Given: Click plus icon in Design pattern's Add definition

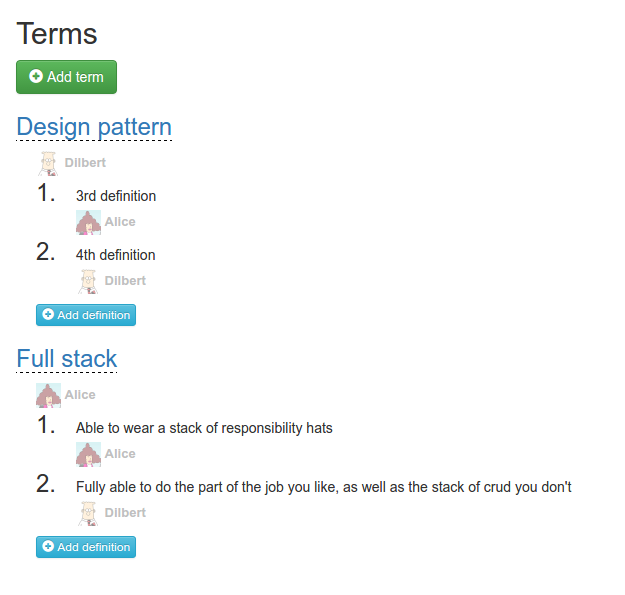Looking at the screenshot, I should (x=48, y=314).
